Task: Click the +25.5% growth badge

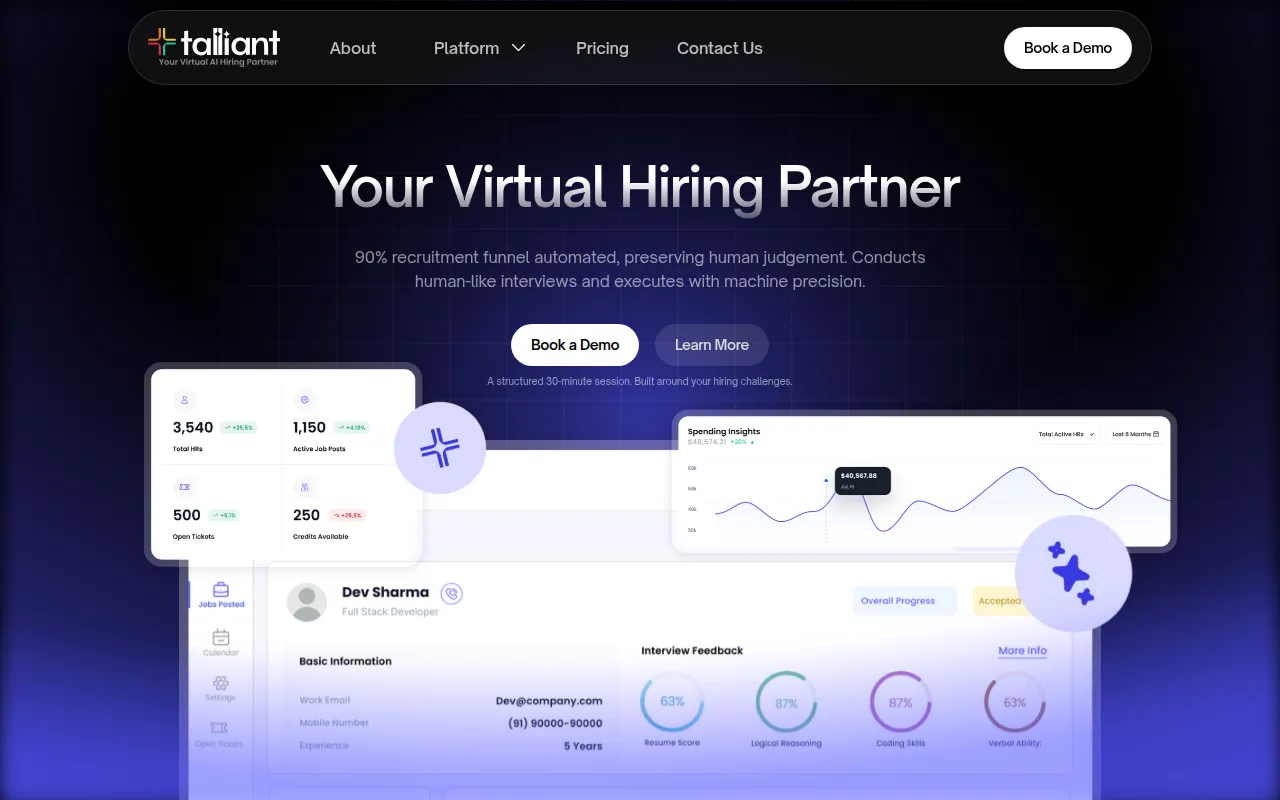Action: 239,428
